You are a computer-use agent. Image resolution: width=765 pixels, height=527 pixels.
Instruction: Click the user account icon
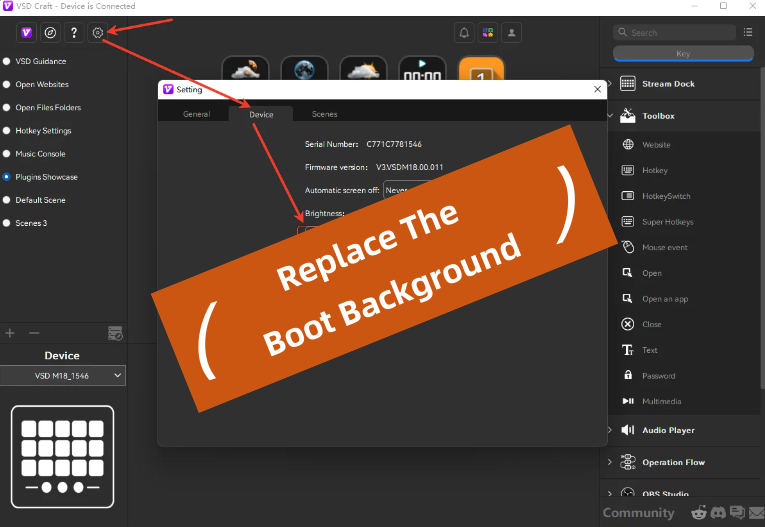[x=512, y=33]
